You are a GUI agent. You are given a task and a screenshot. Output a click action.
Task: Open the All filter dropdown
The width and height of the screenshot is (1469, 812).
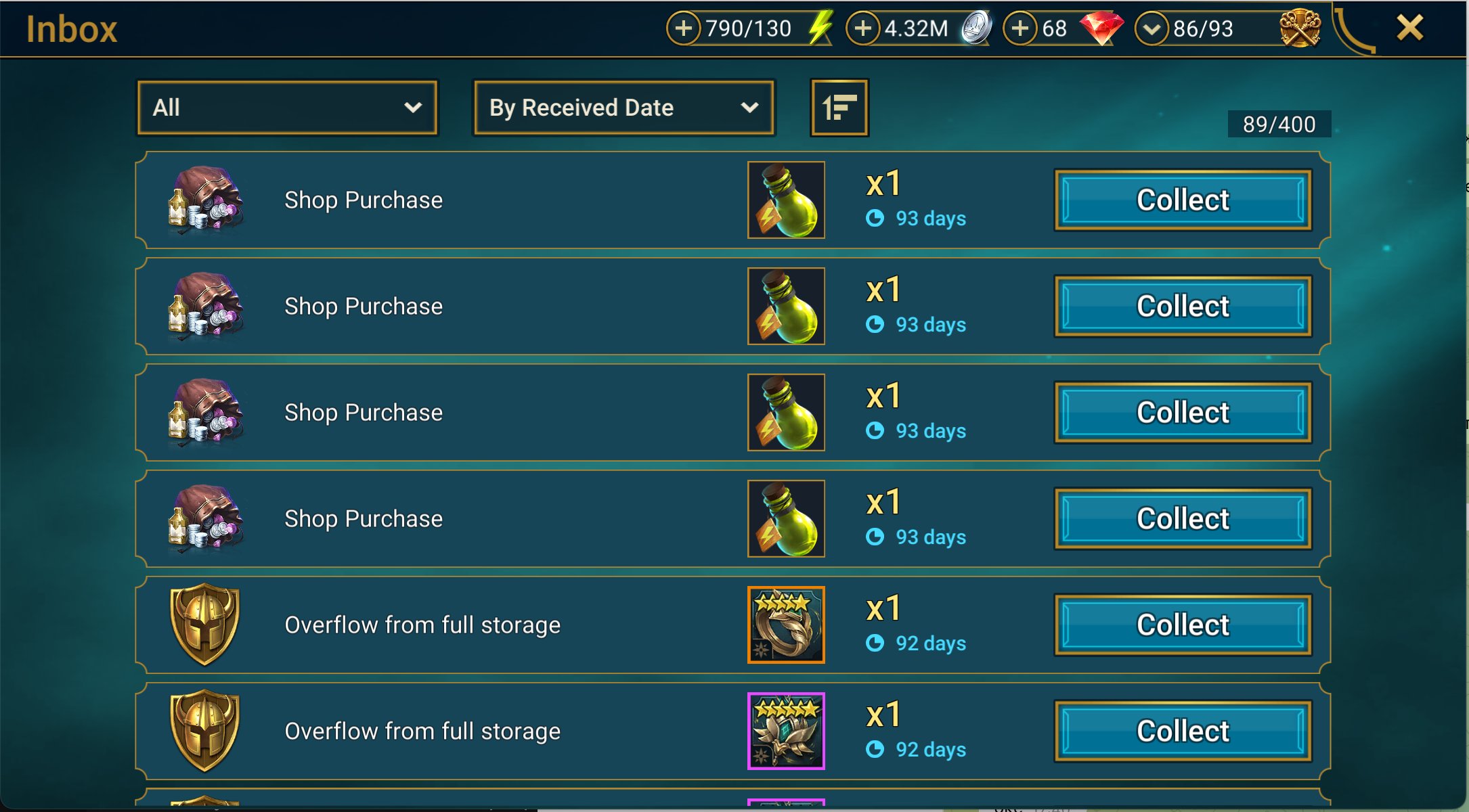[x=287, y=108]
